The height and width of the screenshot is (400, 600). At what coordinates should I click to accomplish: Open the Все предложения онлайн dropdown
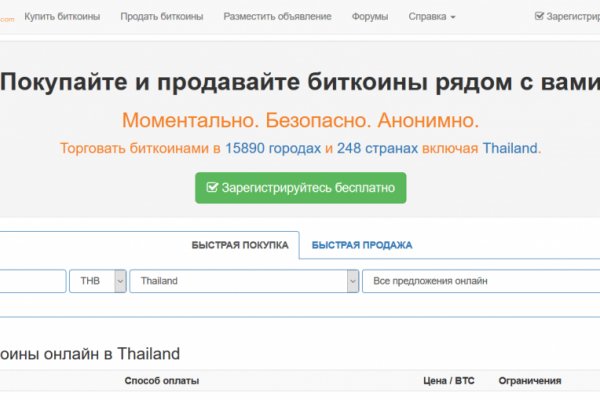coord(480,281)
